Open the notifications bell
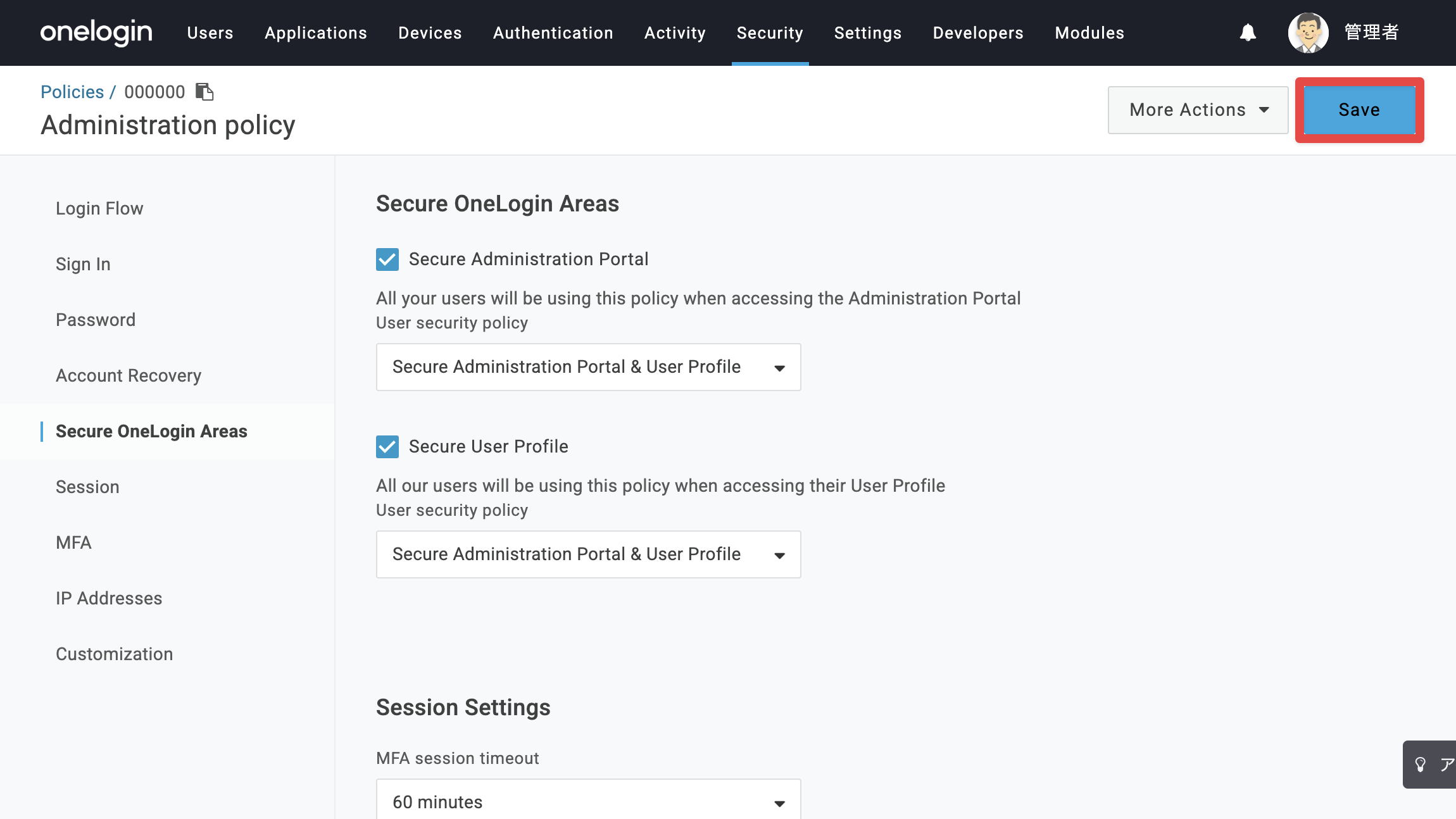Viewport: 1456px width, 819px height. tap(1248, 32)
